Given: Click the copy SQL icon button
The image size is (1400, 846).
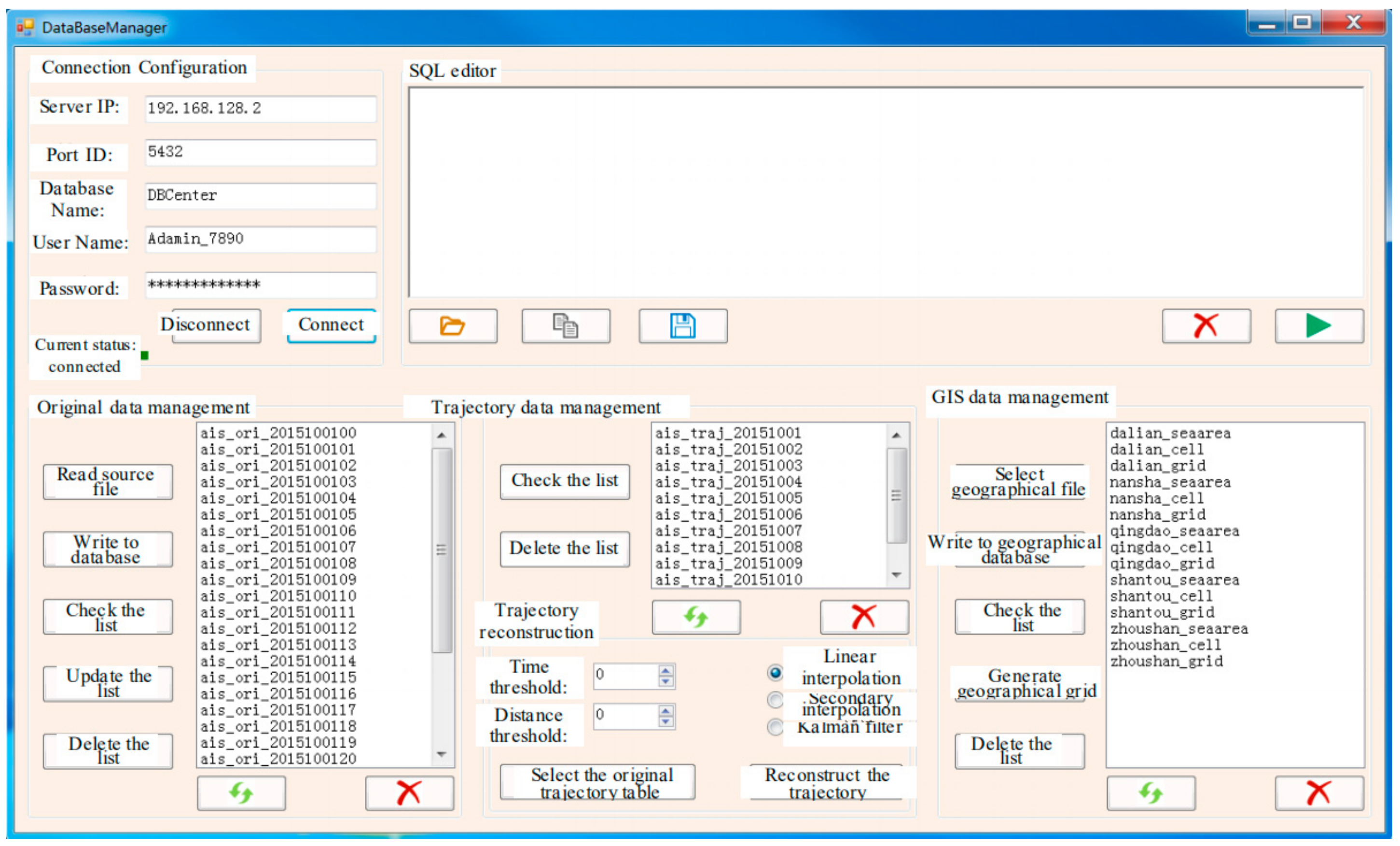Looking at the screenshot, I should tap(565, 326).
